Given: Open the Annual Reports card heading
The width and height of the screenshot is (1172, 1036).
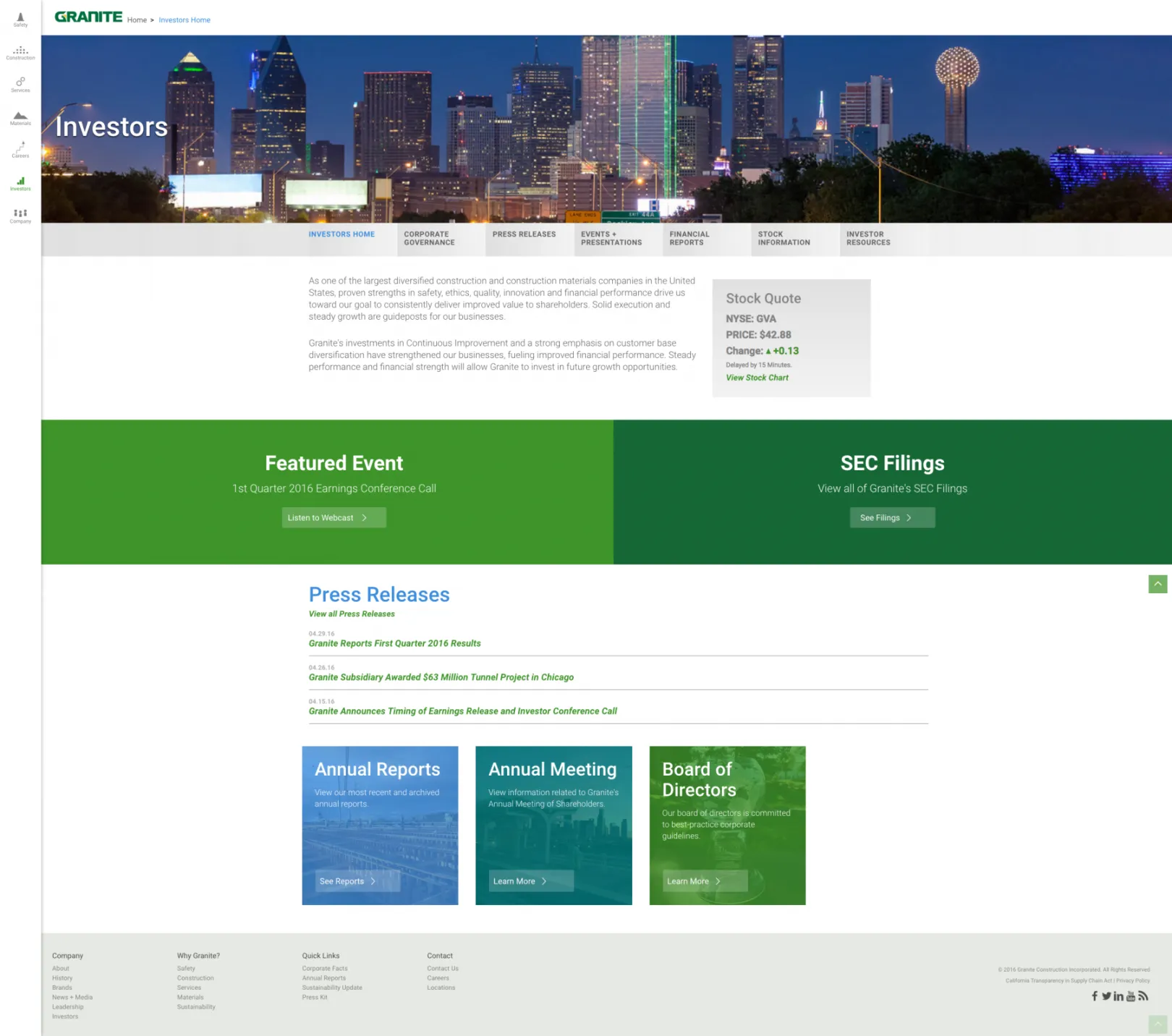Looking at the screenshot, I should tap(377, 769).
